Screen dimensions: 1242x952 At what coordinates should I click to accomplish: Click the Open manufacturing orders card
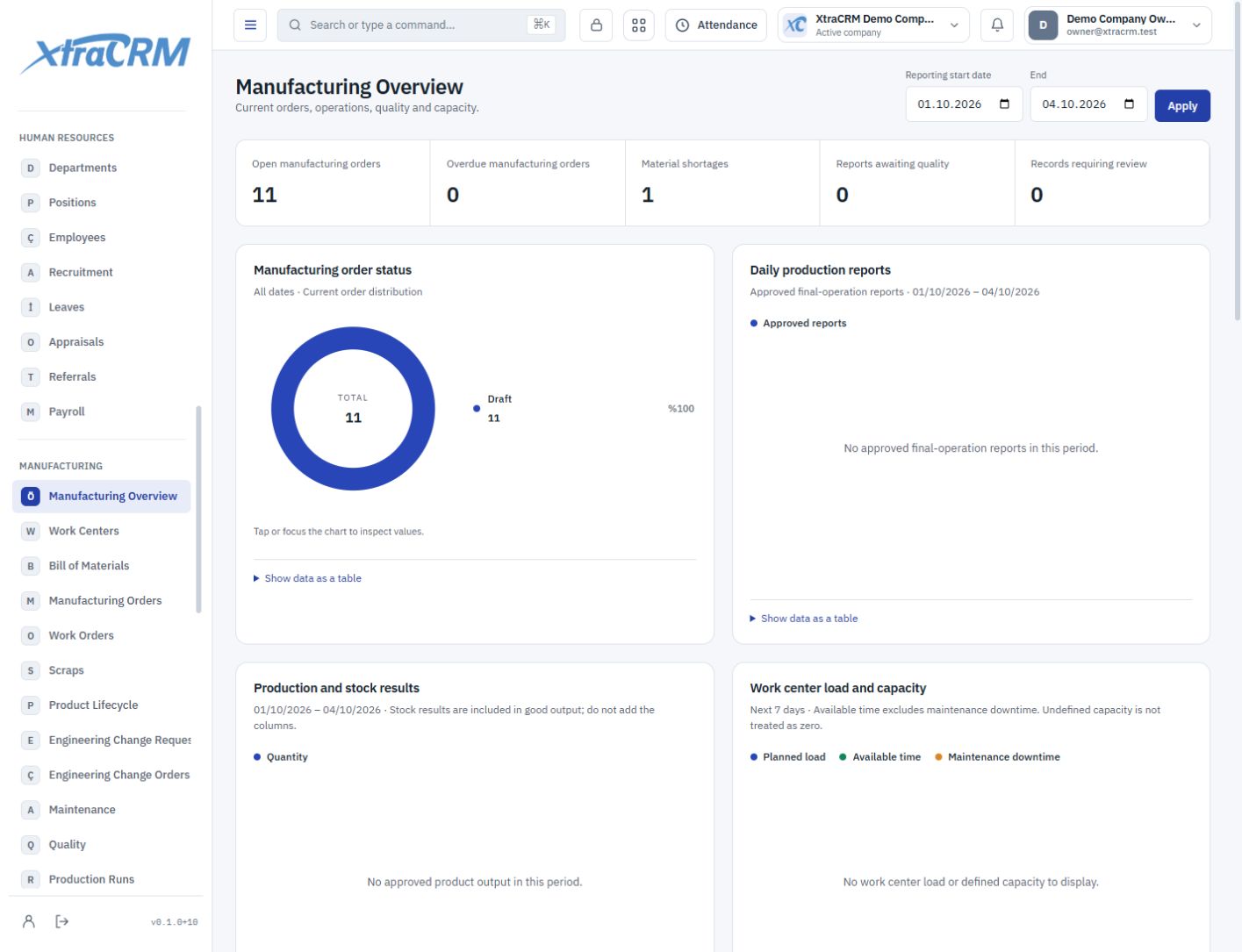(x=334, y=183)
